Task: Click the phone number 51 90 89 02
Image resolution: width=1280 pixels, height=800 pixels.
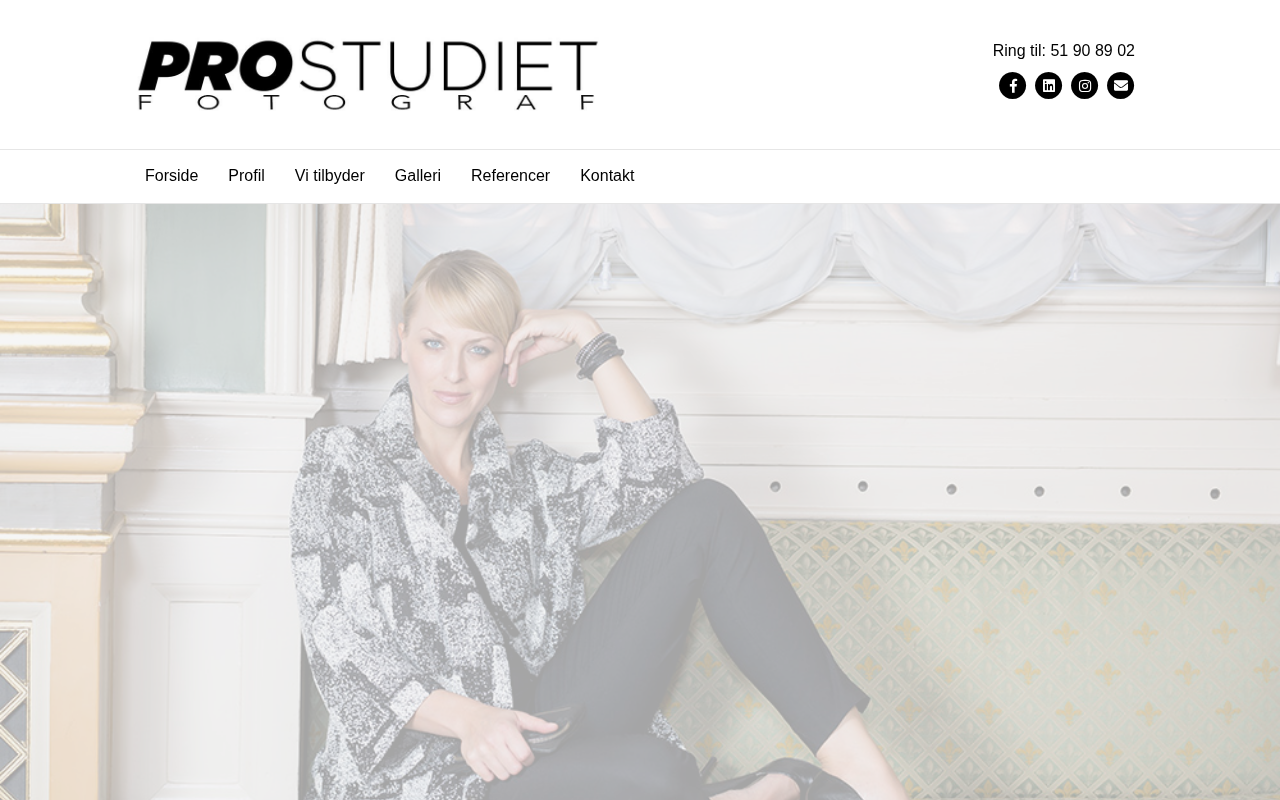Action: point(1092,51)
